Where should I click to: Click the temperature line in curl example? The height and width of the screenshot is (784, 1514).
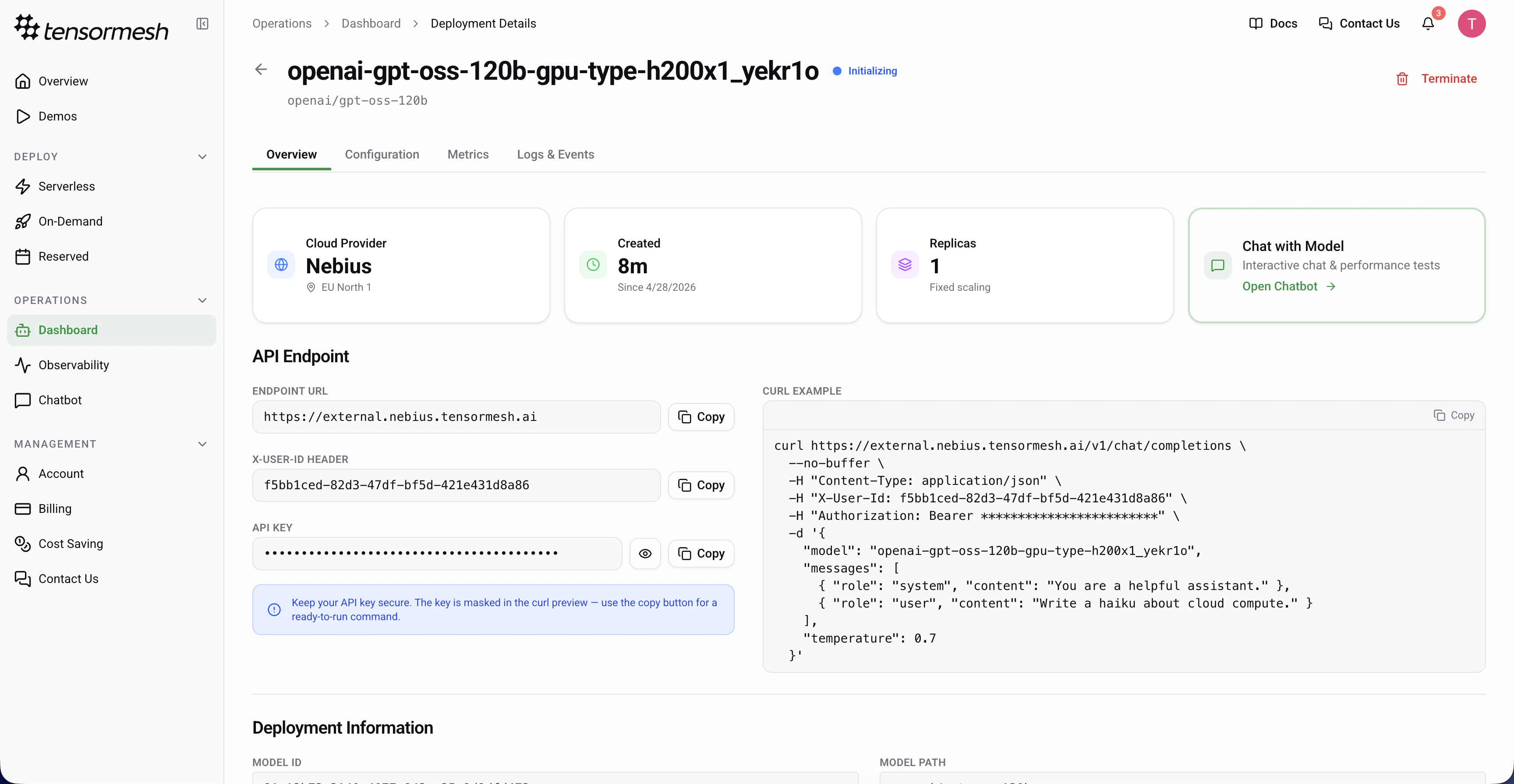tap(869, 638)
